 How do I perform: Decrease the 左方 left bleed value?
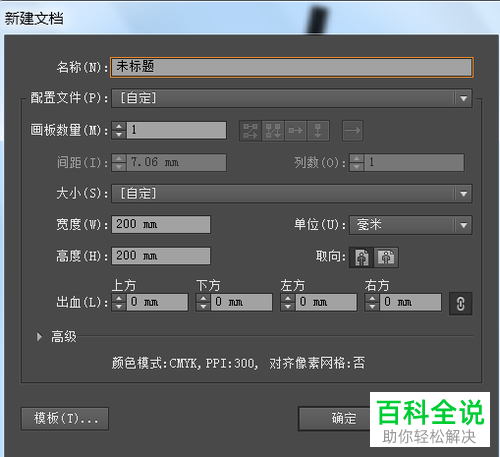coord(288,307)
